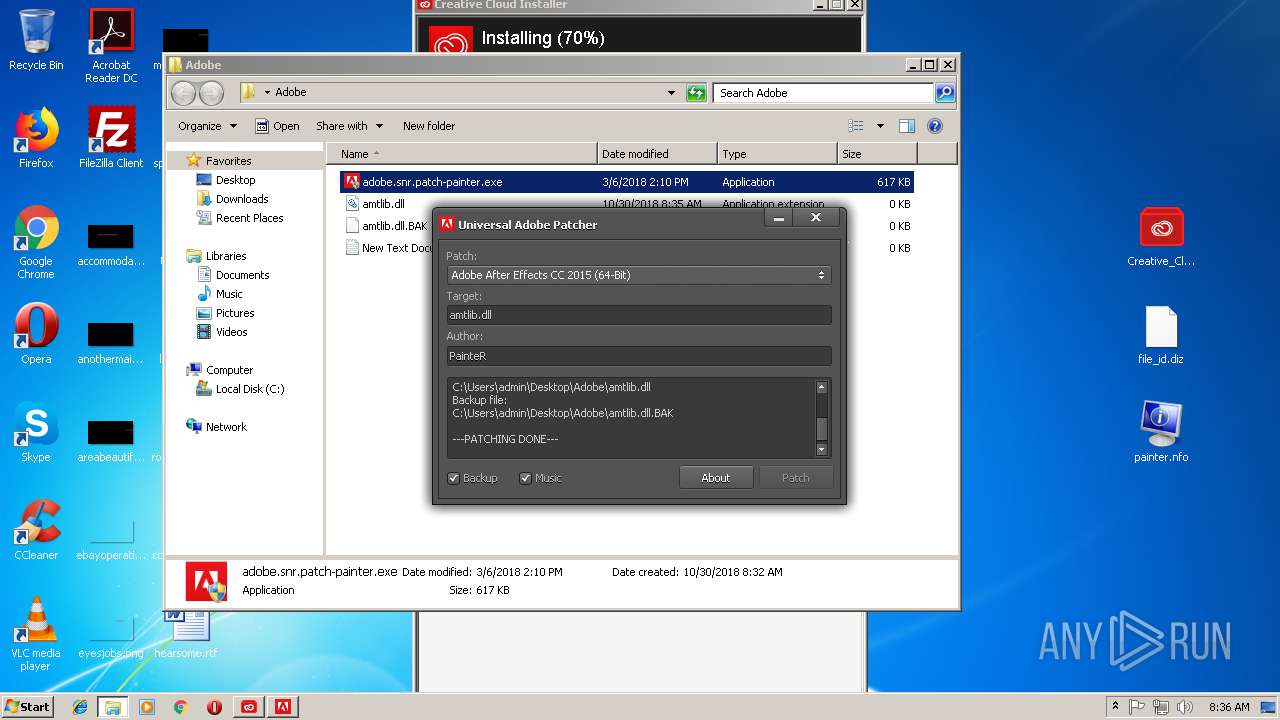The width and height of the screenshot is (1280, 720).
Task: Open Organize menu dropdown
Action: tap(207, 126)
